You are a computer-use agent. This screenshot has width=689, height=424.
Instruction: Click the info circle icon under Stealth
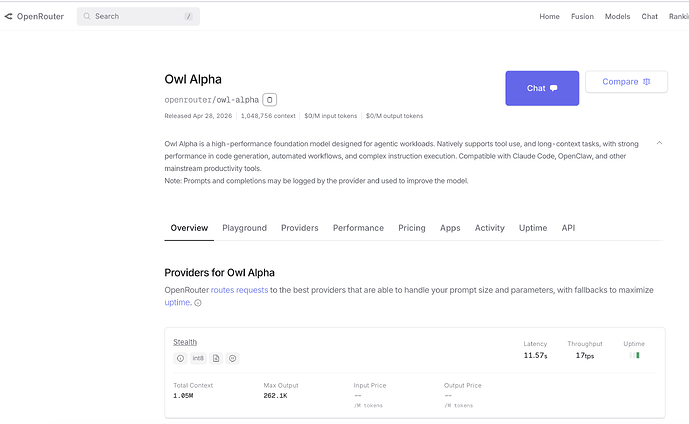click(180, 358)
